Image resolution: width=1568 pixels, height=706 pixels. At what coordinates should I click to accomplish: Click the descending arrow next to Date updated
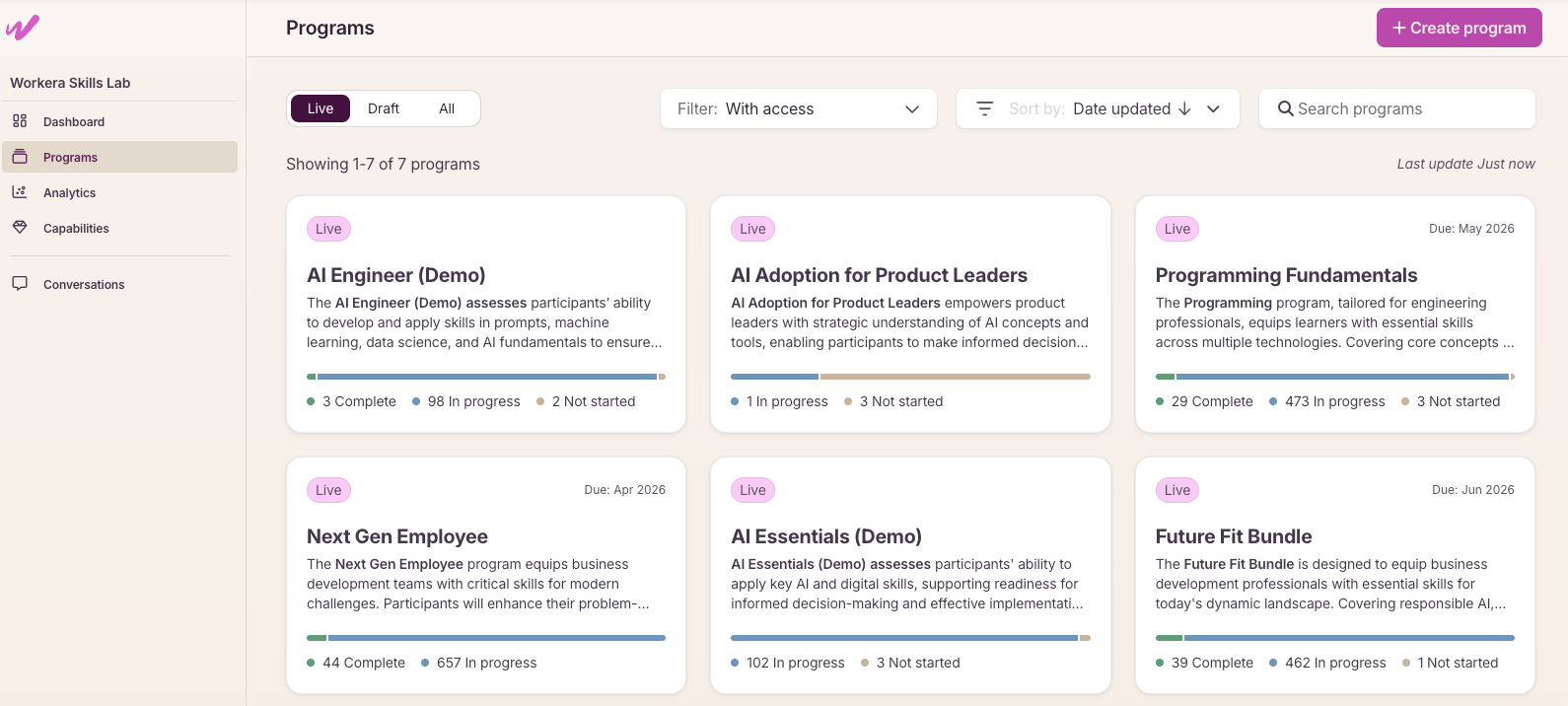click(x=1184, y=108)
